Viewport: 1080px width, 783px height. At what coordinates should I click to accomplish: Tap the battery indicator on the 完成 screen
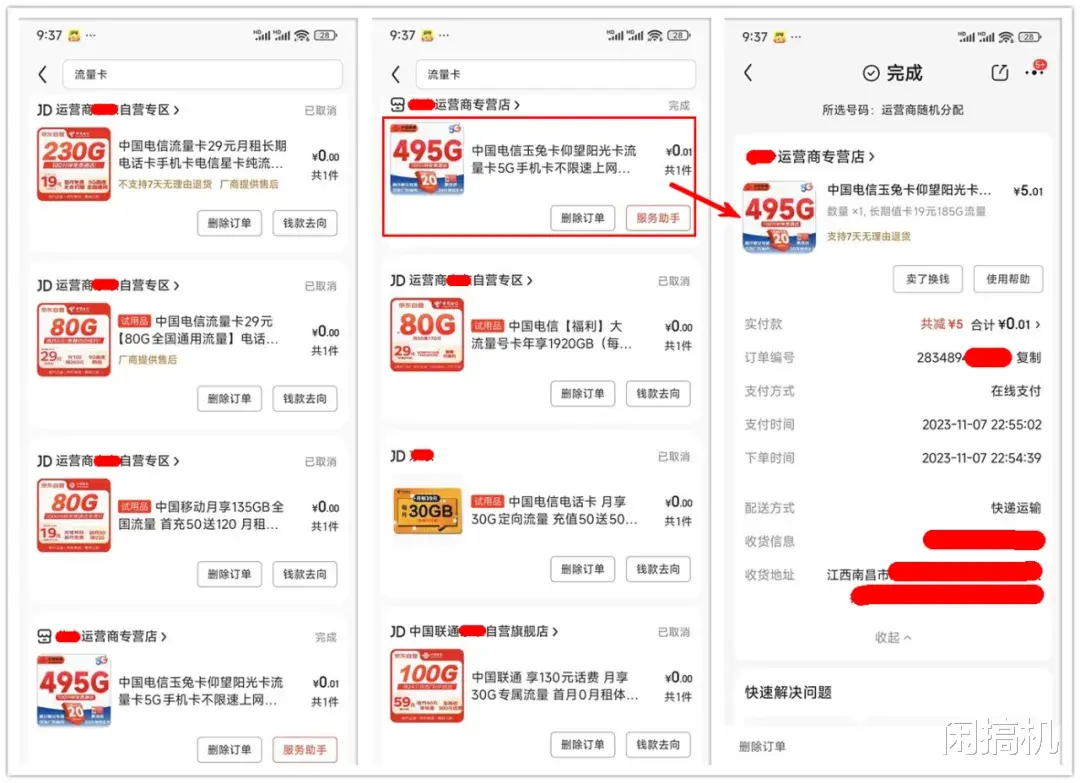(x=1029, y=37)
